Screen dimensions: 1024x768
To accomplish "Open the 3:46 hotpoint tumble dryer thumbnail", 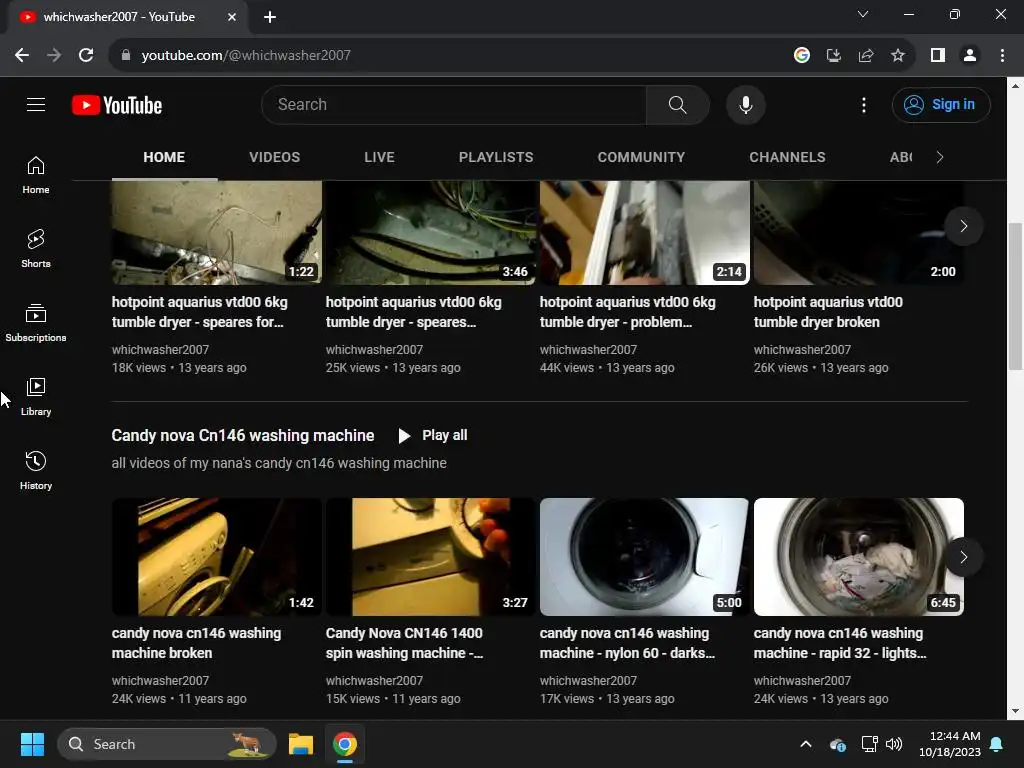I will [x=431, y=233].
